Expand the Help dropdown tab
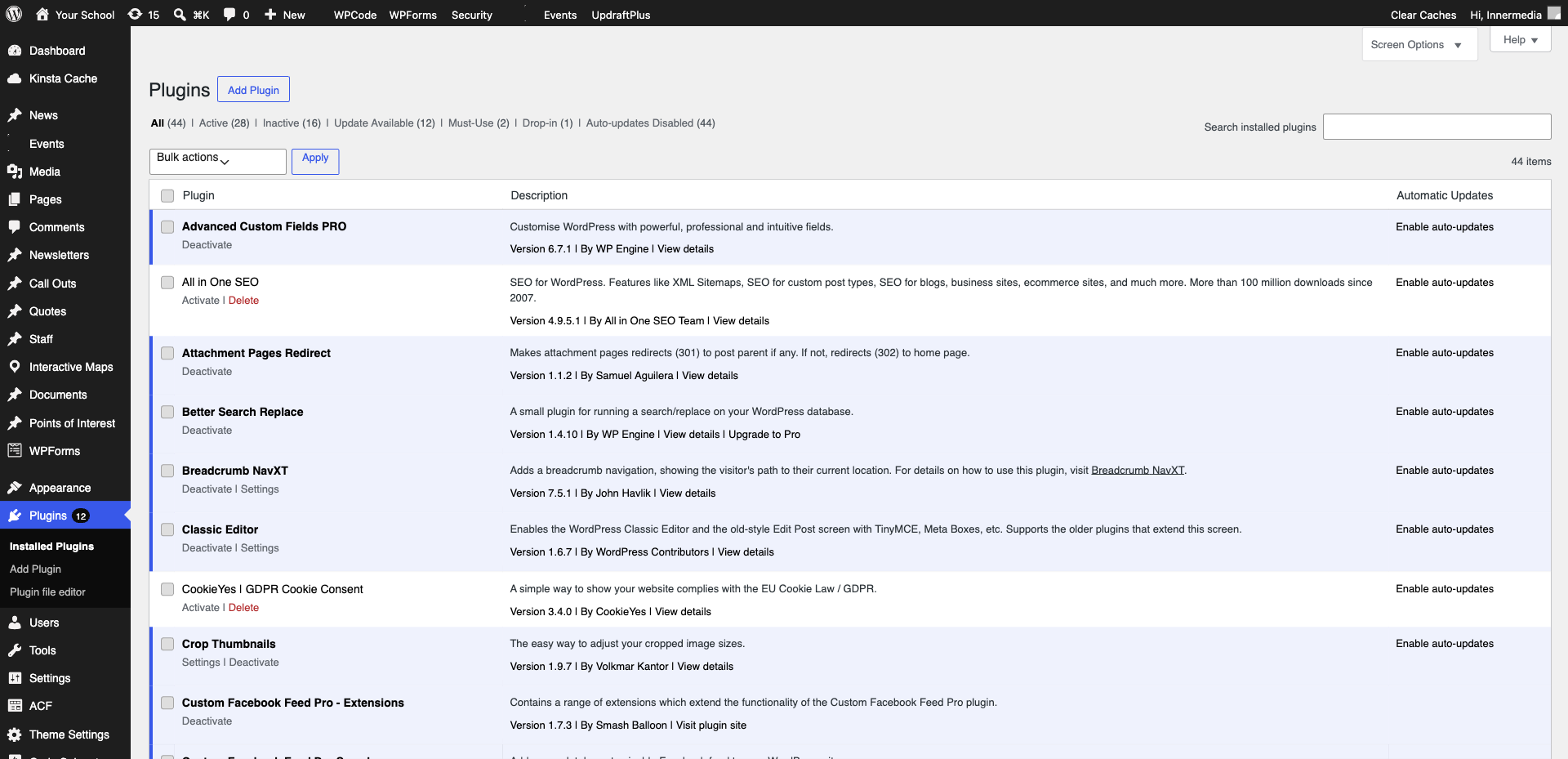This screenshot has width=1568, height=759. click(x=1521, y=40)
